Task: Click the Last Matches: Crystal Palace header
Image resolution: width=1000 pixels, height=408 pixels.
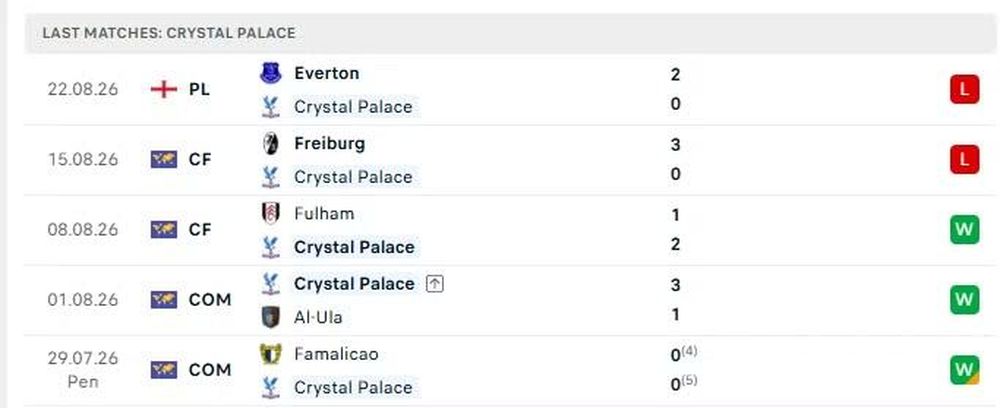Action: pyautogui.click(x=169, y=33)
